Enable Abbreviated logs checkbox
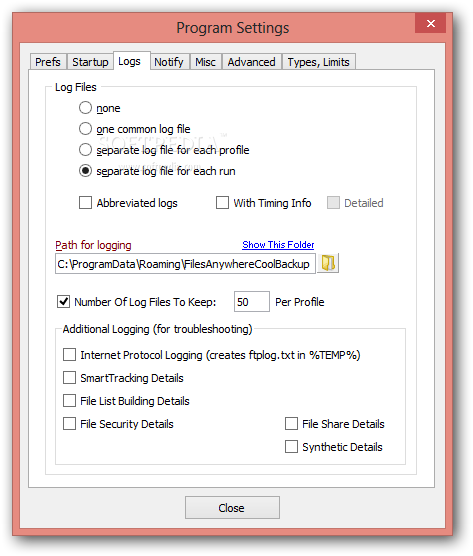Screen dimensions: 473x556 [x=85, y=203]
